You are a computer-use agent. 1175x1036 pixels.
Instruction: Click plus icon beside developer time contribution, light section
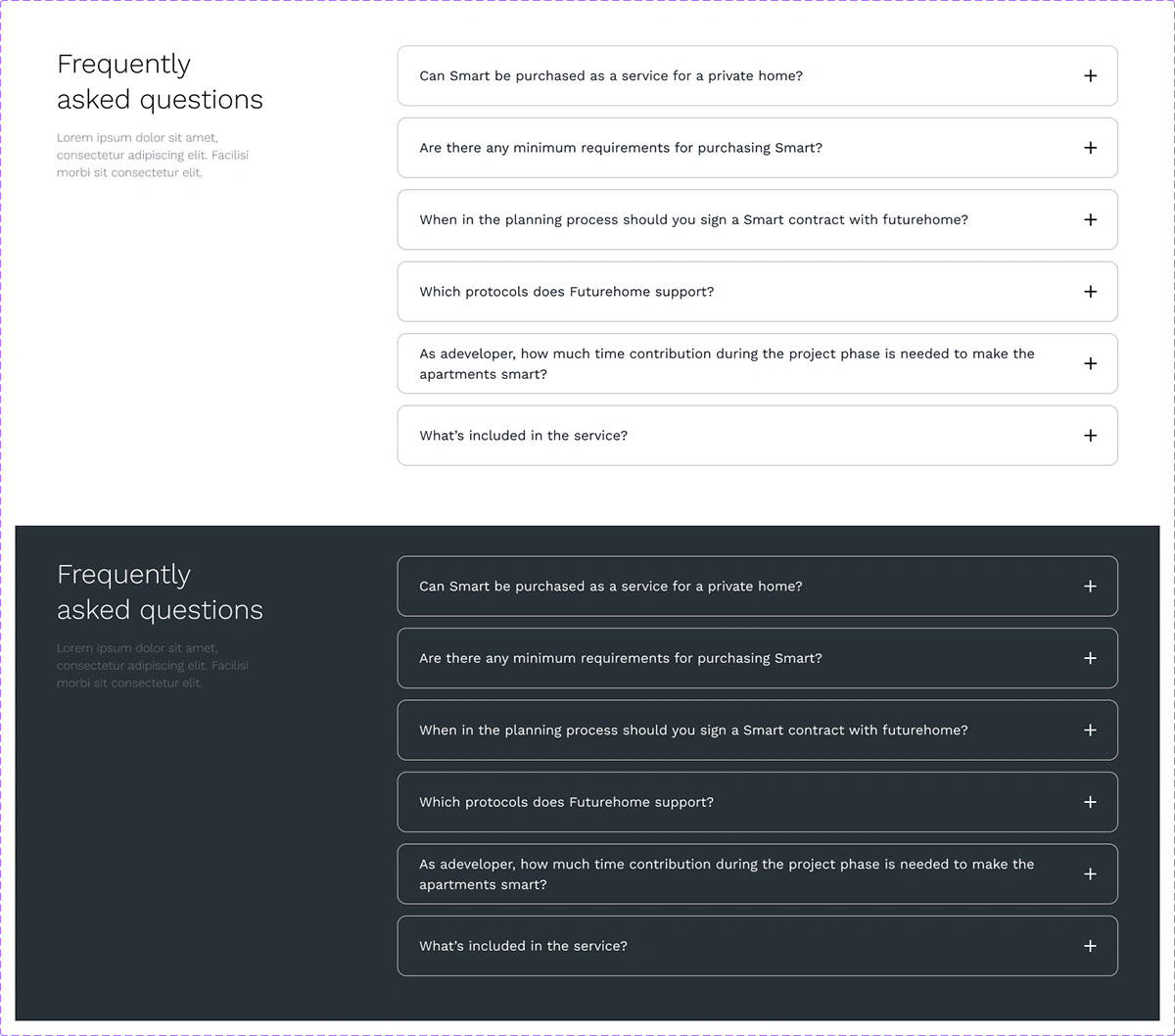click(1090, 363)
